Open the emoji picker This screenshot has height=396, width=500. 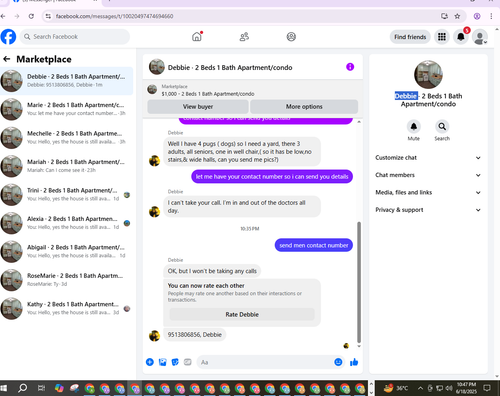[x=338, y=362]
